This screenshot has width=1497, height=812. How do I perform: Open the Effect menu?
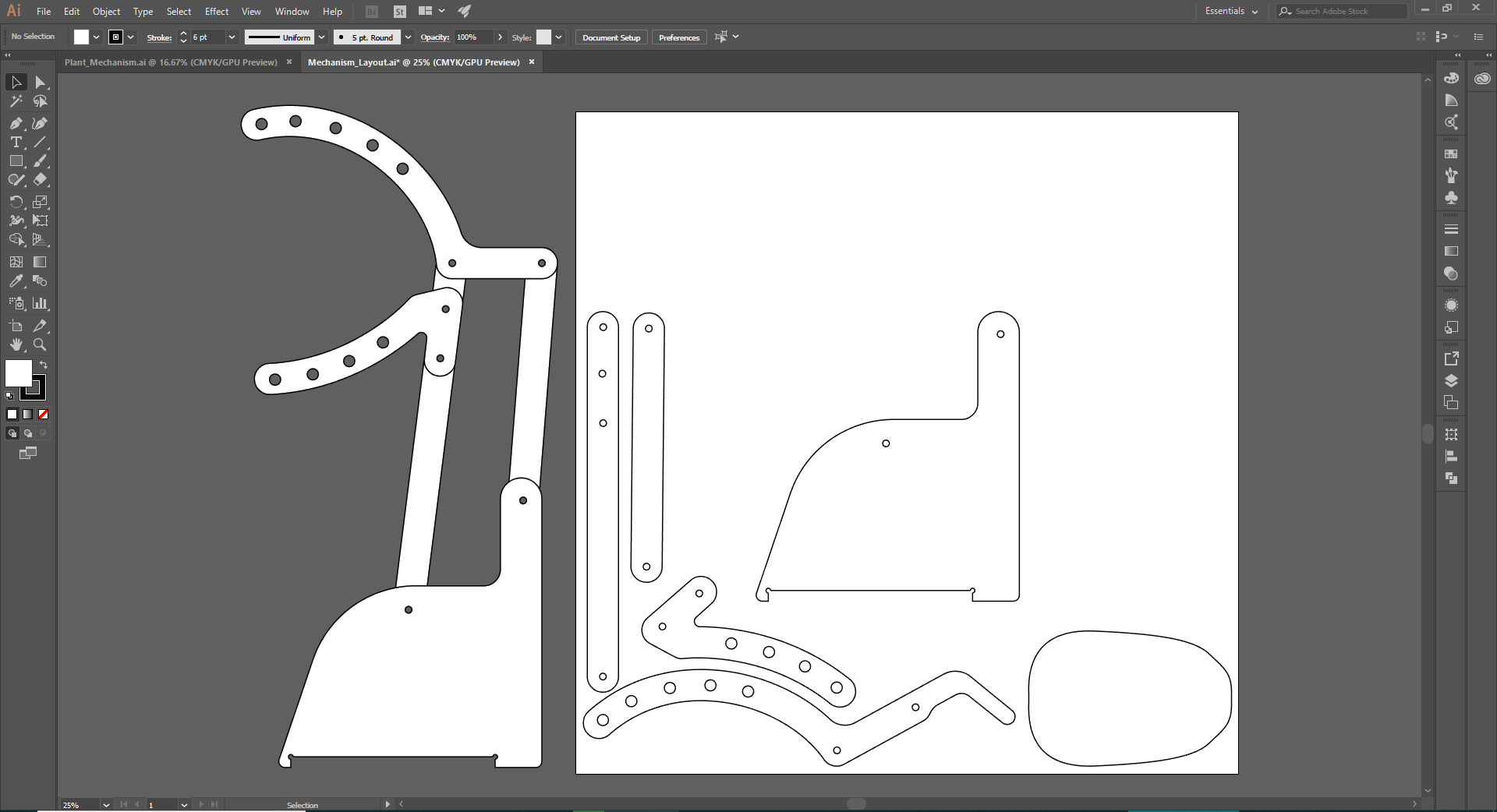click(217, 11)
